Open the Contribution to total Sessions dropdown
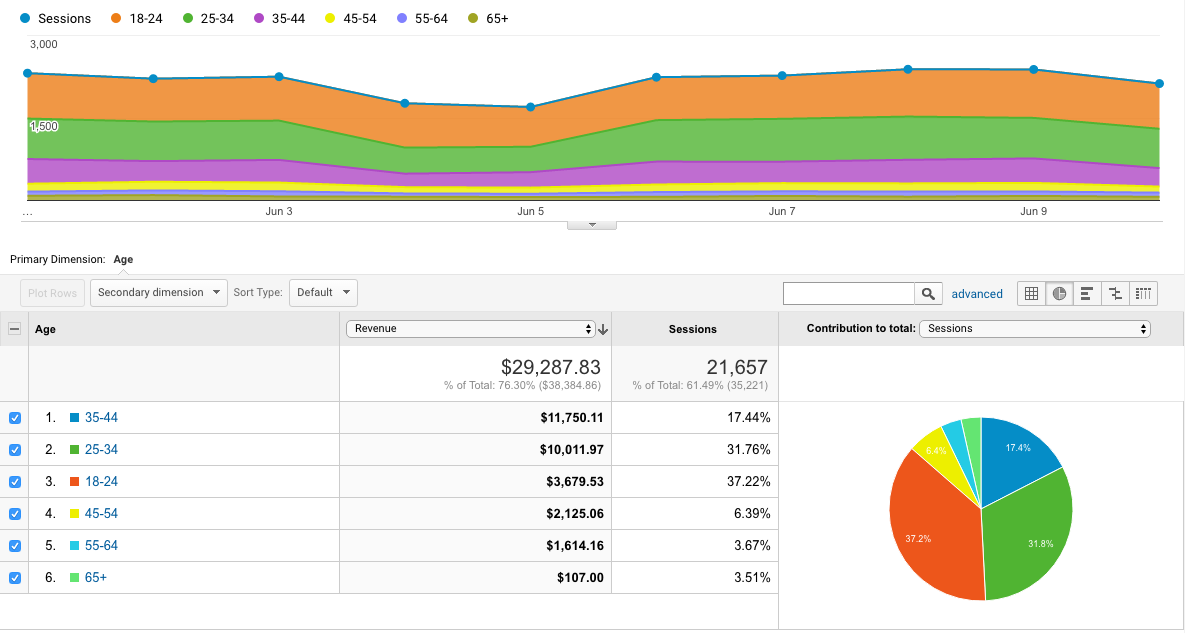This screenshot has height=633, width=1185. click(x=1034, y=328)
